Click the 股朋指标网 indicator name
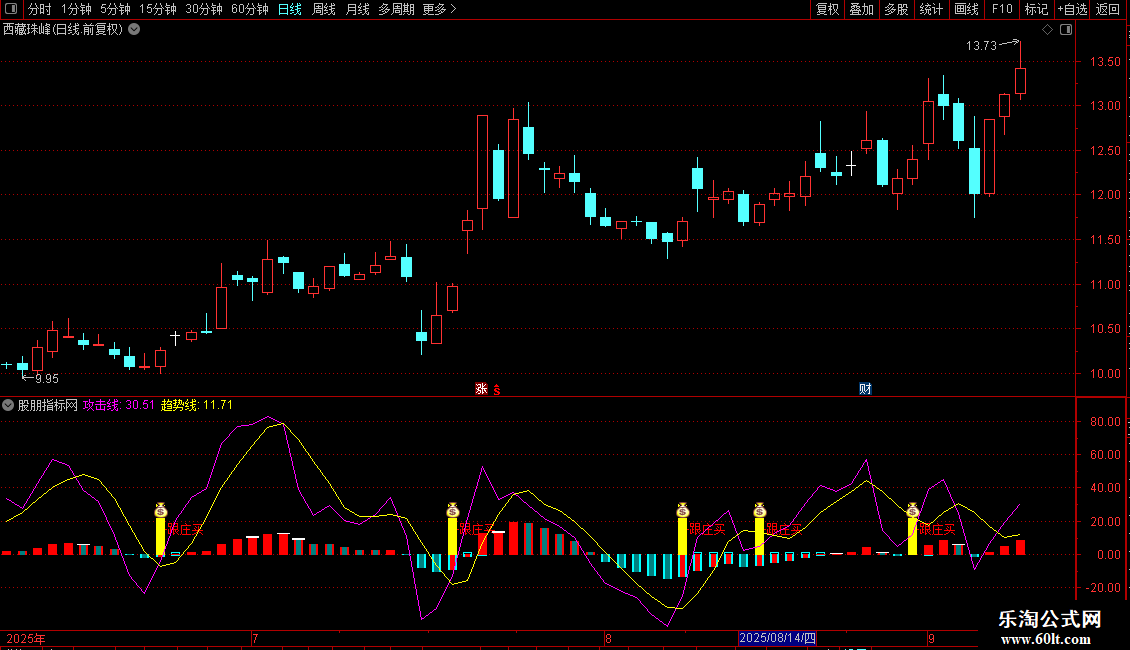1130x650 pixels. pos(48,405)
